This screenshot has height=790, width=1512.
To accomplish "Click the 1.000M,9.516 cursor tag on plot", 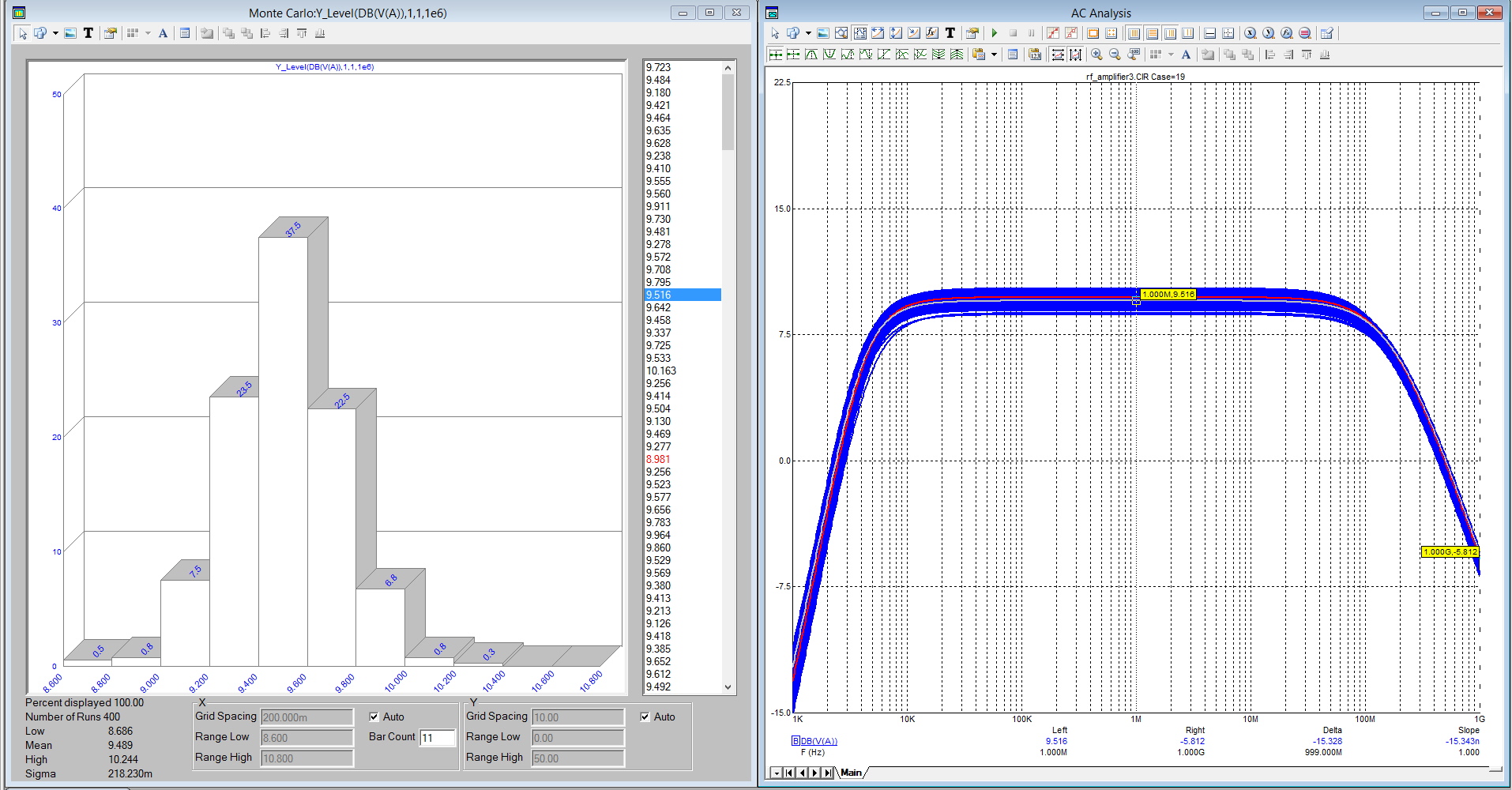I will coord(1168,294).
